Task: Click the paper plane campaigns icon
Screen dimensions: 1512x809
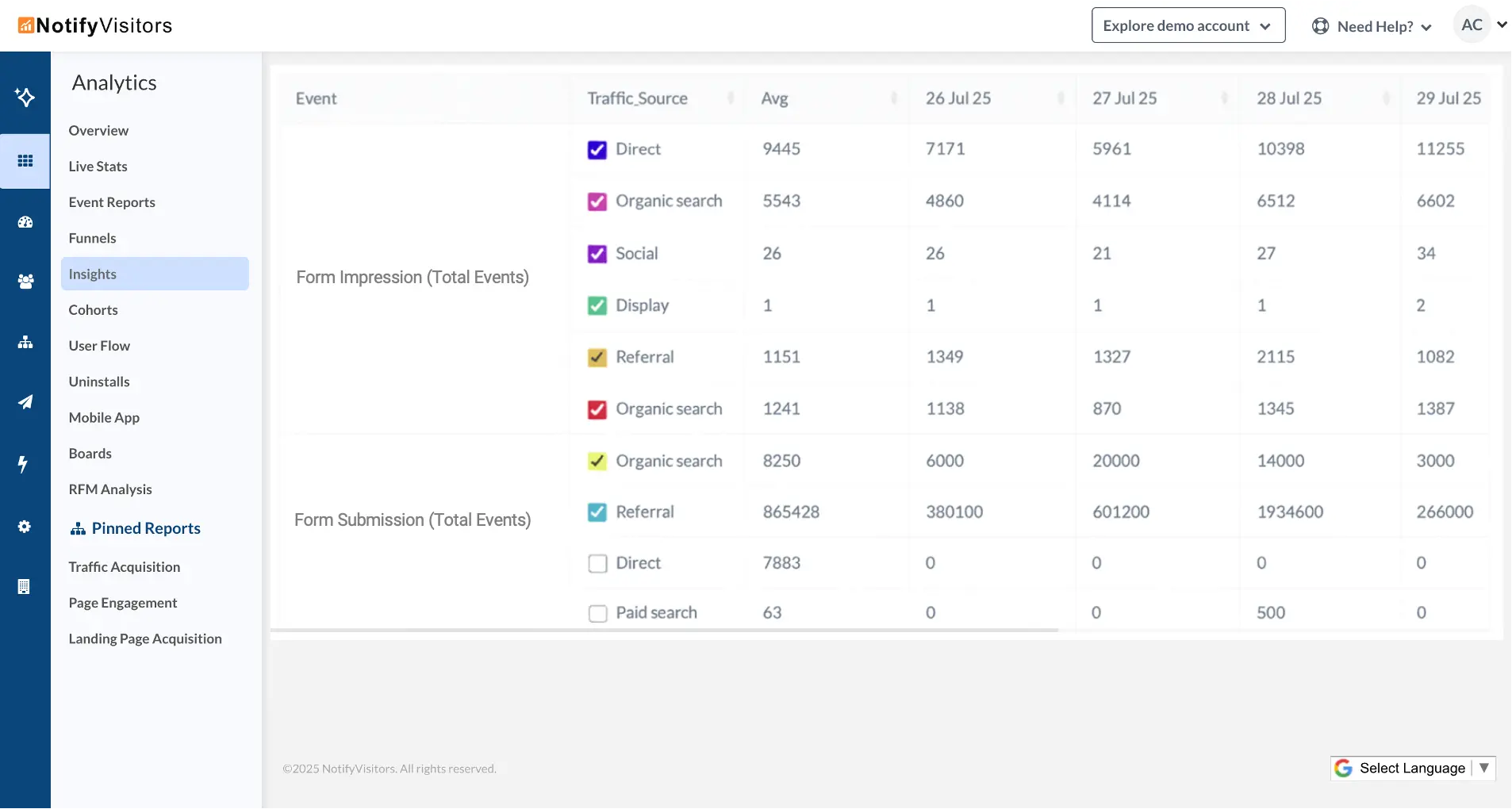Action: [25, 402]
